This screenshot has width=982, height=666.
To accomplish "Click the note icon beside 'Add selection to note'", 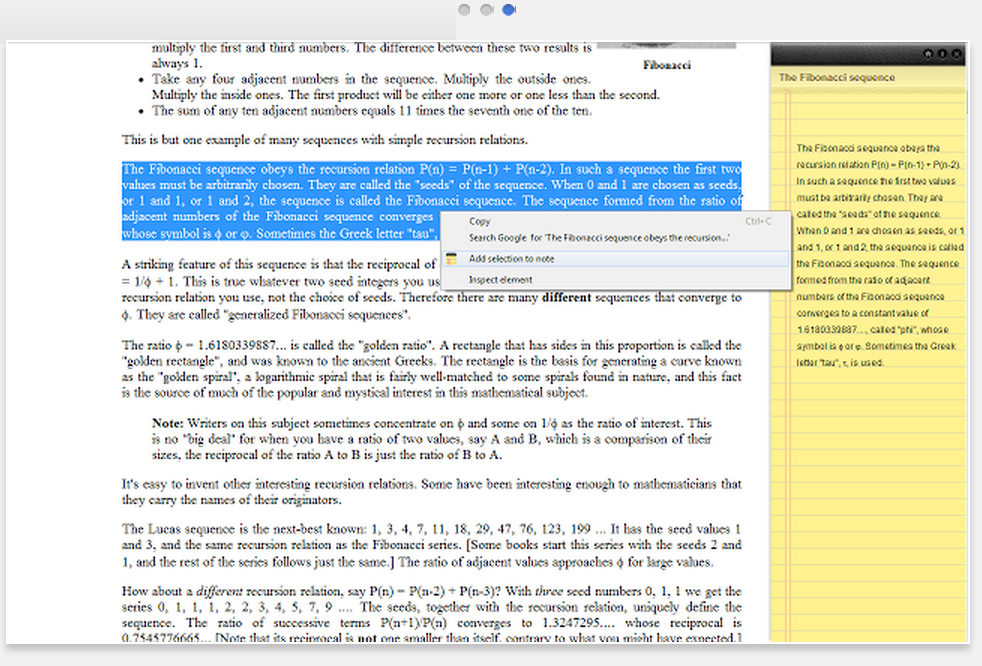I will pyautogui.click(x=452, y=259).
